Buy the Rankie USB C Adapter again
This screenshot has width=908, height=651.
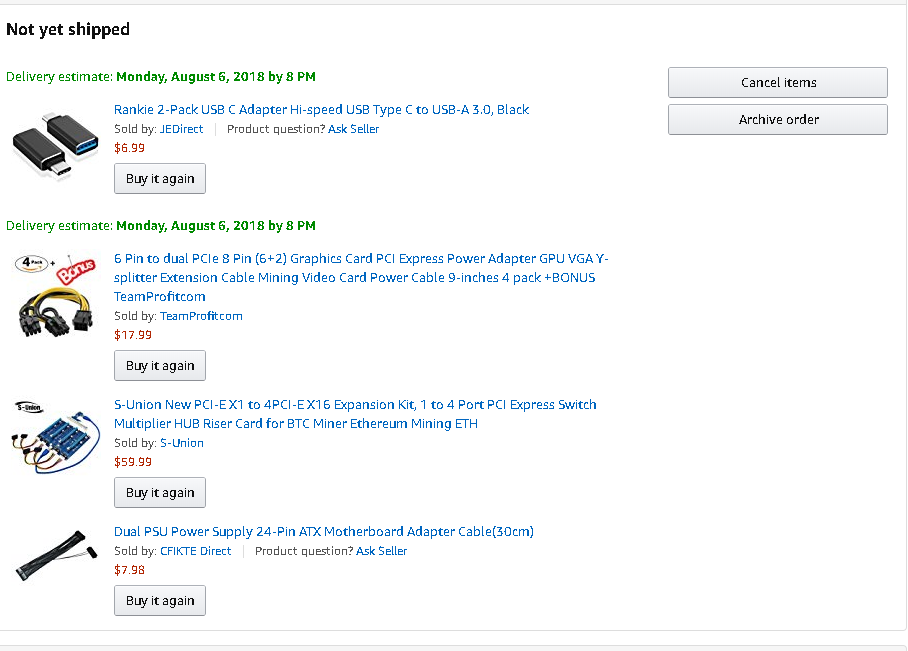(160, 179)
